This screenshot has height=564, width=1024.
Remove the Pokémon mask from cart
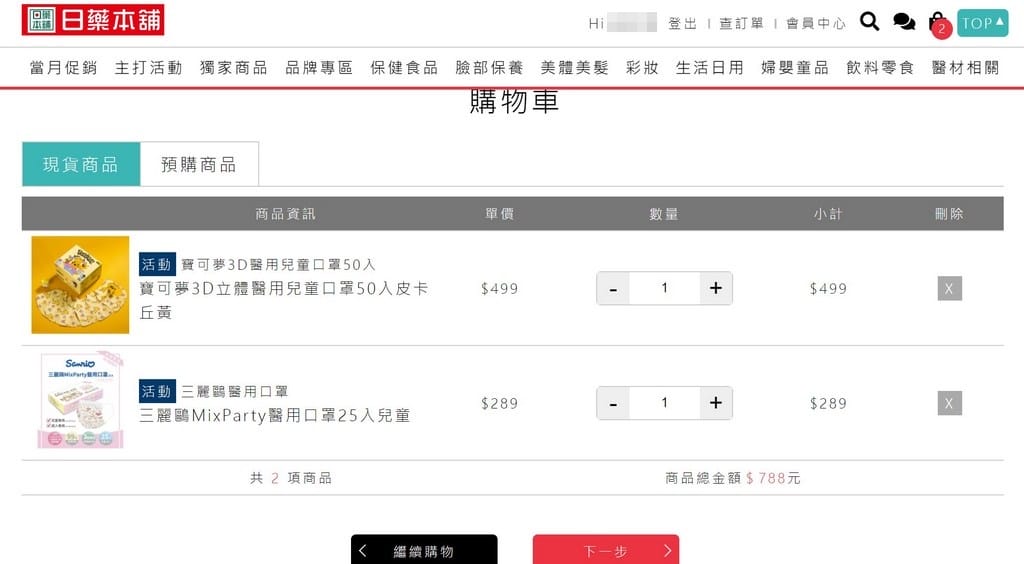[950, 289]
